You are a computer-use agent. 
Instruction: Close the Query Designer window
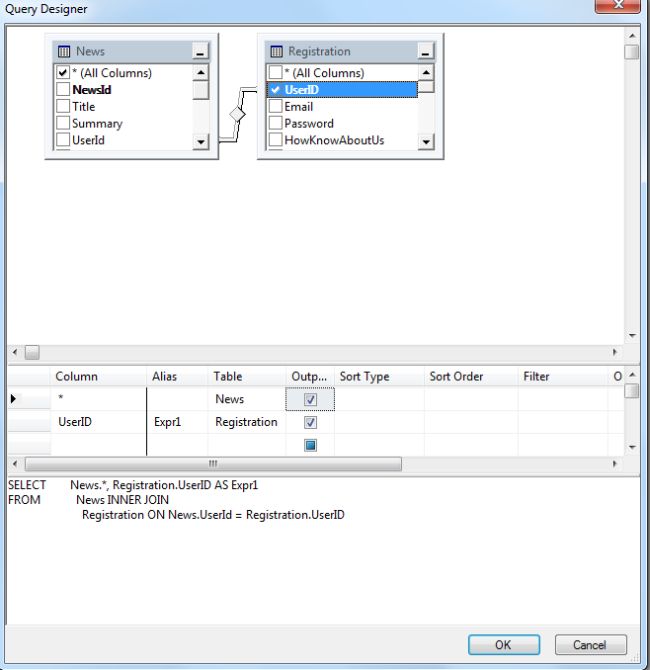click(618, 5)
